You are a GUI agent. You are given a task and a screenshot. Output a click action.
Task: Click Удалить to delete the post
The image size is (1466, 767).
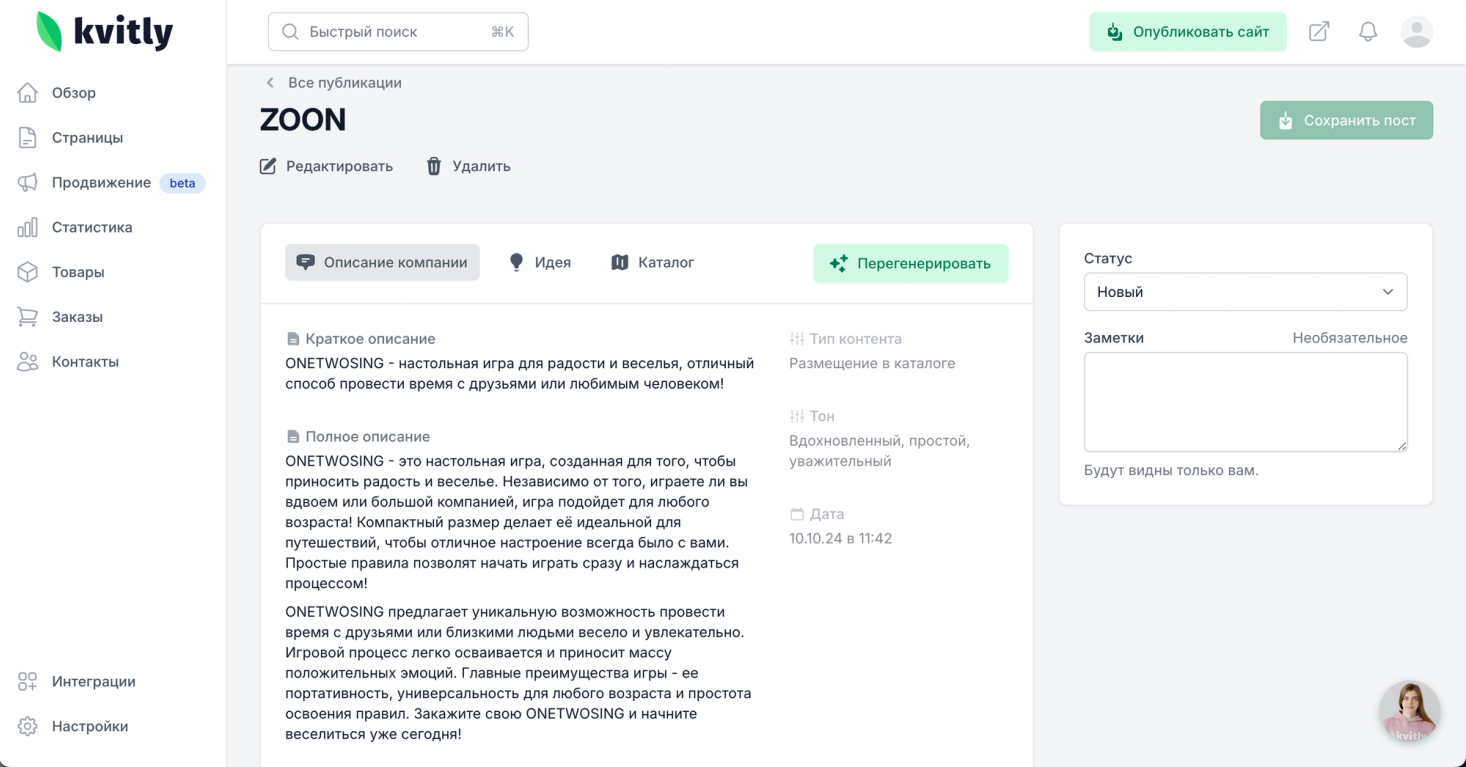click(x=468, y=166)
